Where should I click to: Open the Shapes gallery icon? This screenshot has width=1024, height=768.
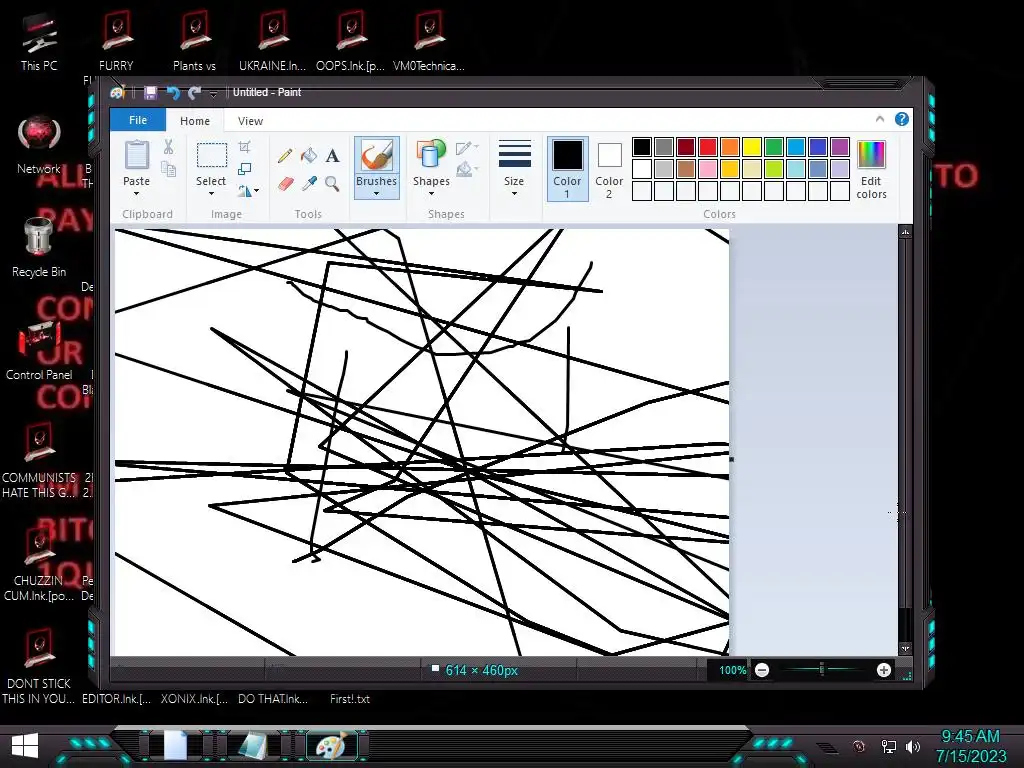click(x=431, y=155)
